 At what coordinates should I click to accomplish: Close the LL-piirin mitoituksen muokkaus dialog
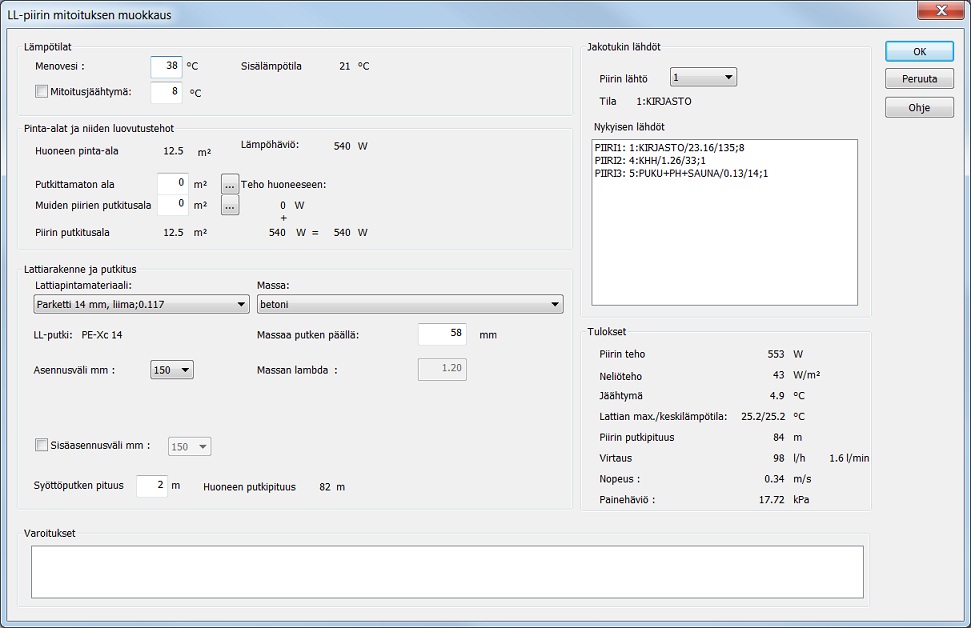pyautogui.click(x=941, y=10)
